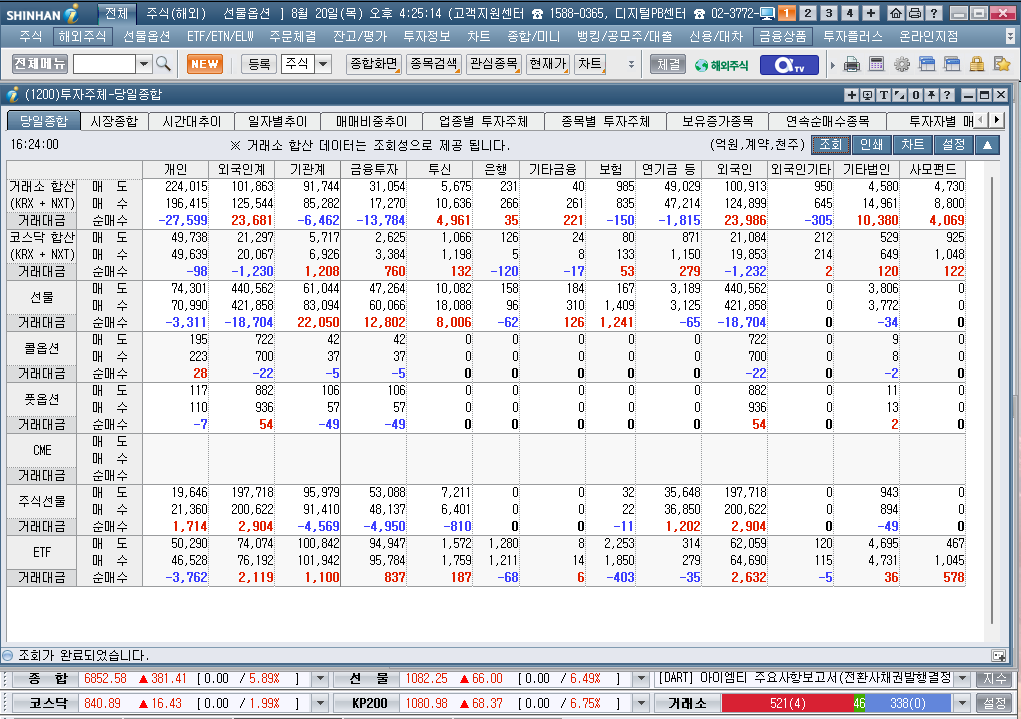
Task: Click the home icon in title bar
Action: tap(896, 13)
